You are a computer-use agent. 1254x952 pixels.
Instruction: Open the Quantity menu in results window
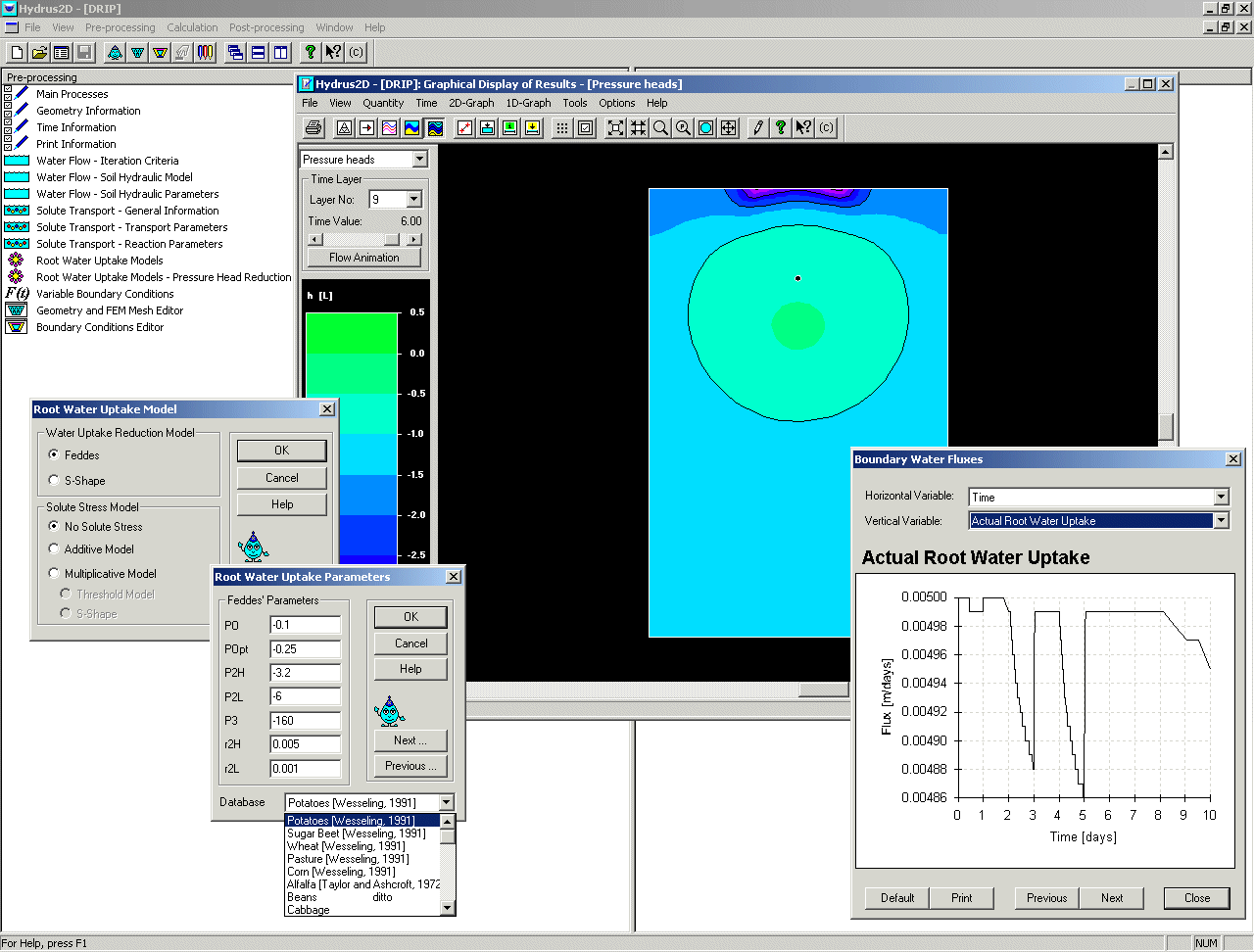pos(383,103)
